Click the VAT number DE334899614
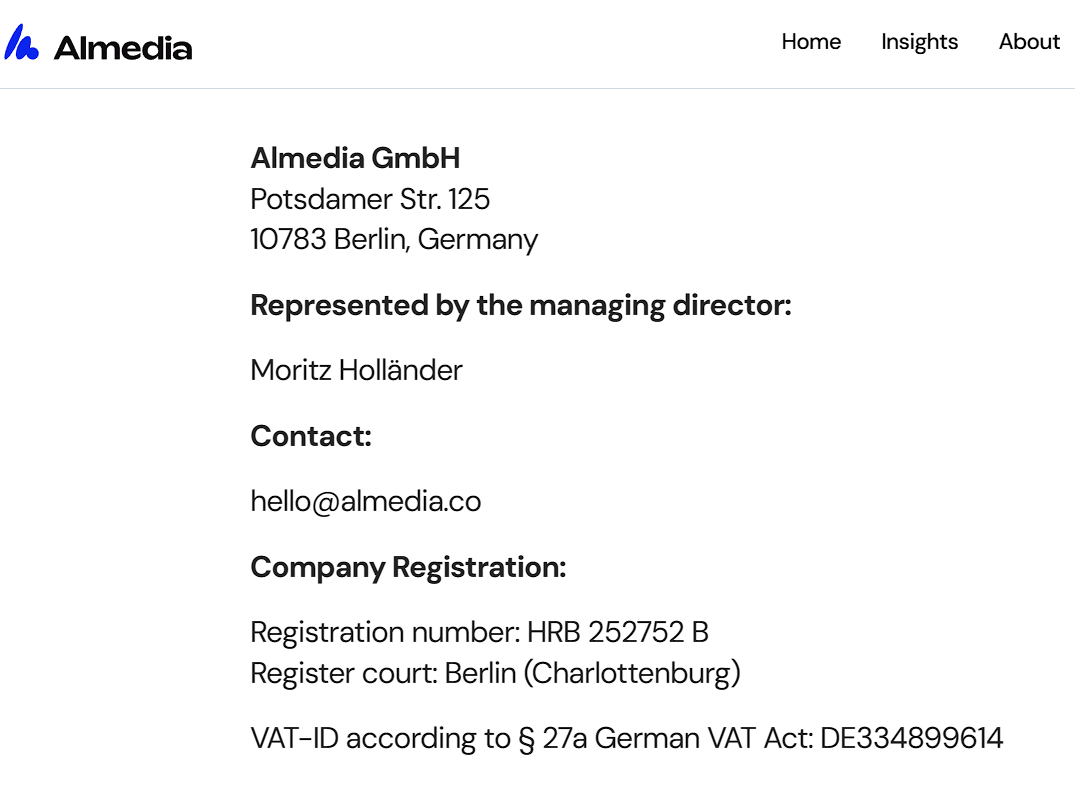 912,739
